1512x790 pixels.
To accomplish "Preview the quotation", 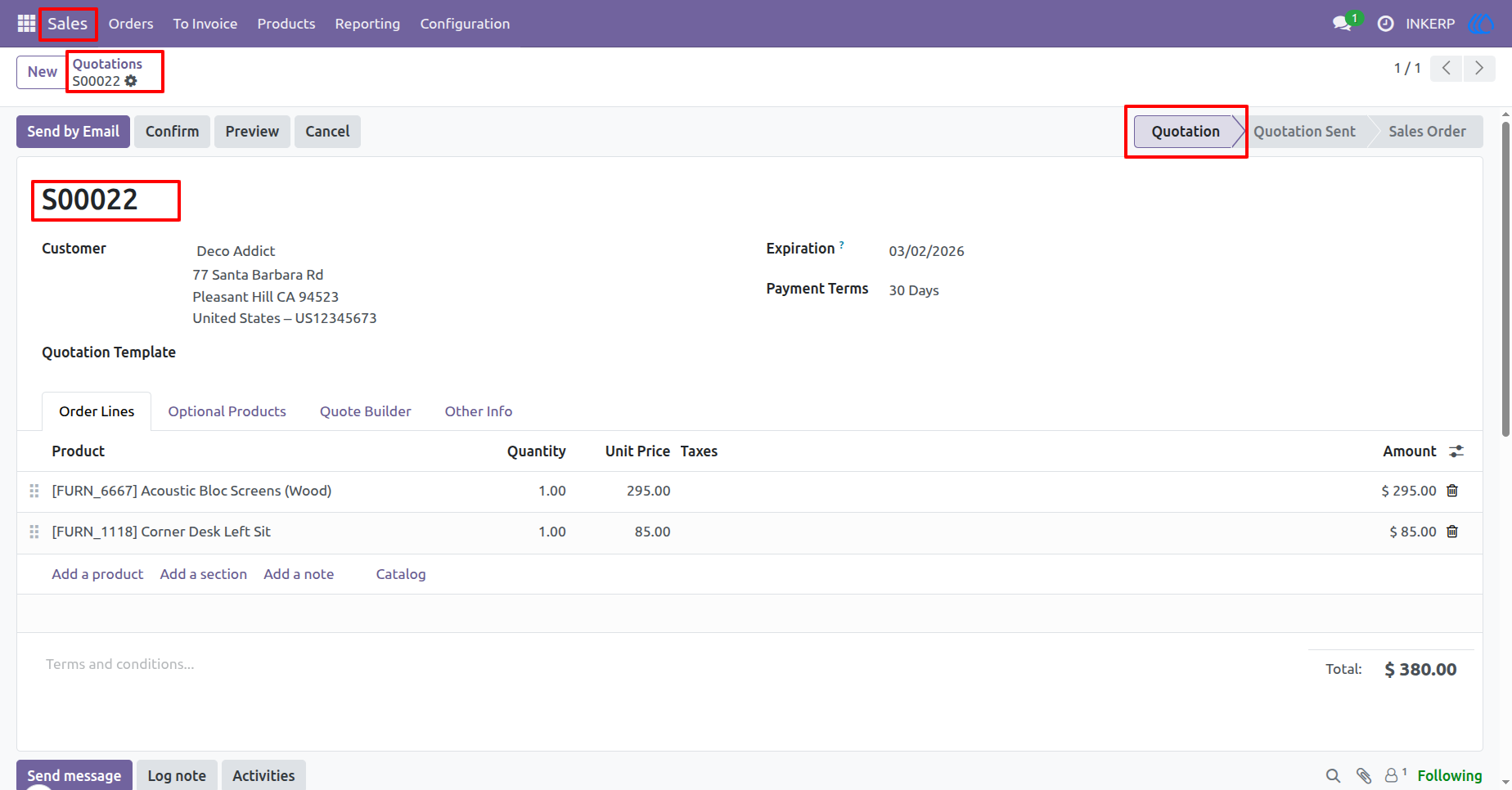I will (252, 132).
